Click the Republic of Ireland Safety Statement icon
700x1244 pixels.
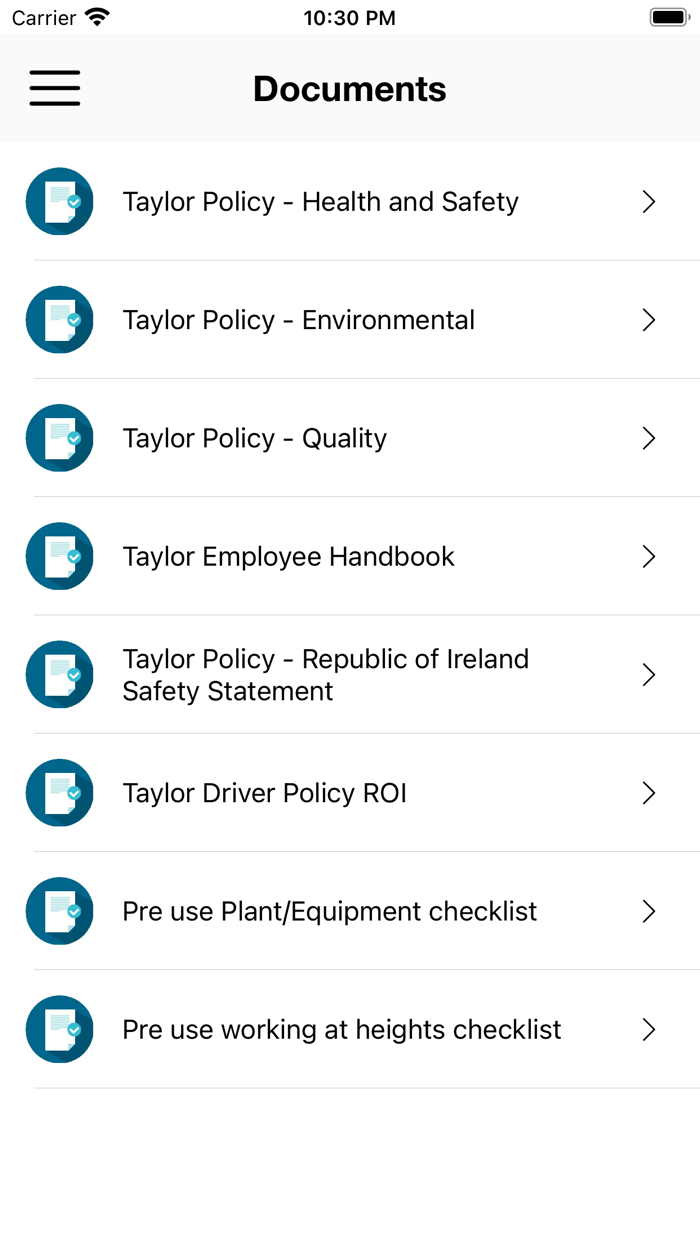(x=59, y=674)
